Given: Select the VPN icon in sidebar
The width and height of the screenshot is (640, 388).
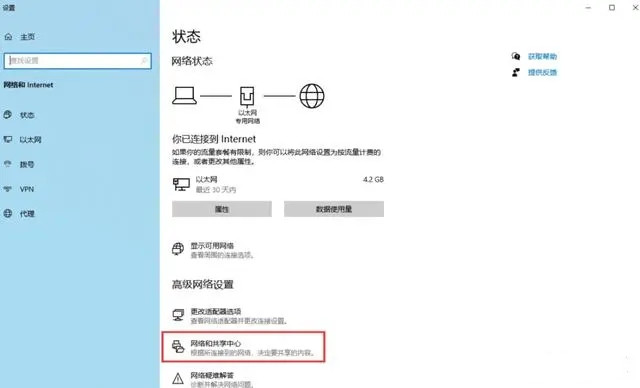Looking at the screenshot, I should tap(7, 189).
